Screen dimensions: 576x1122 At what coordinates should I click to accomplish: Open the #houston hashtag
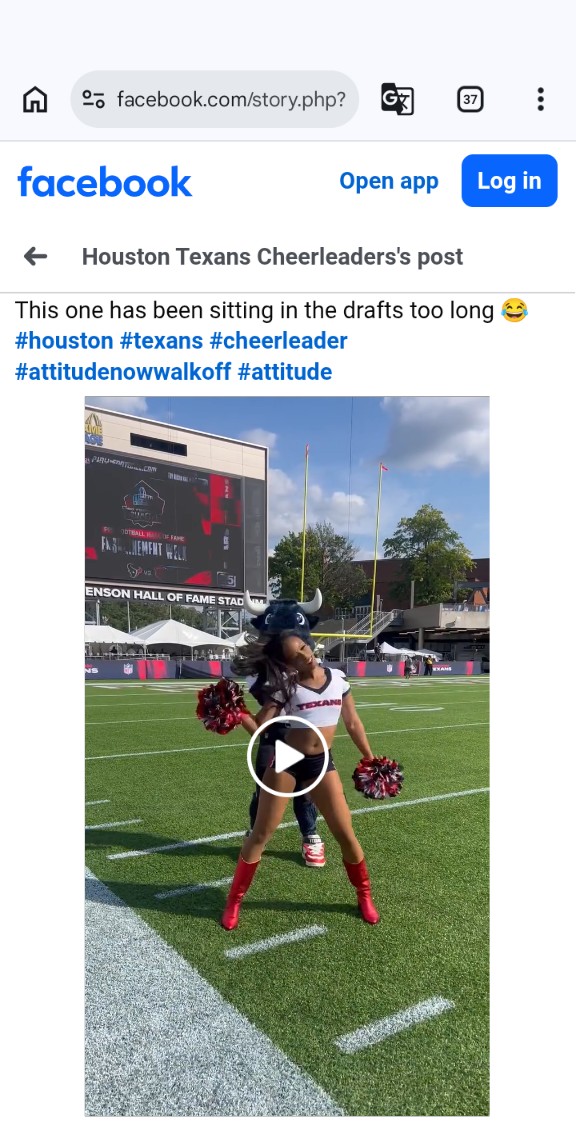(x=64, y=341)
